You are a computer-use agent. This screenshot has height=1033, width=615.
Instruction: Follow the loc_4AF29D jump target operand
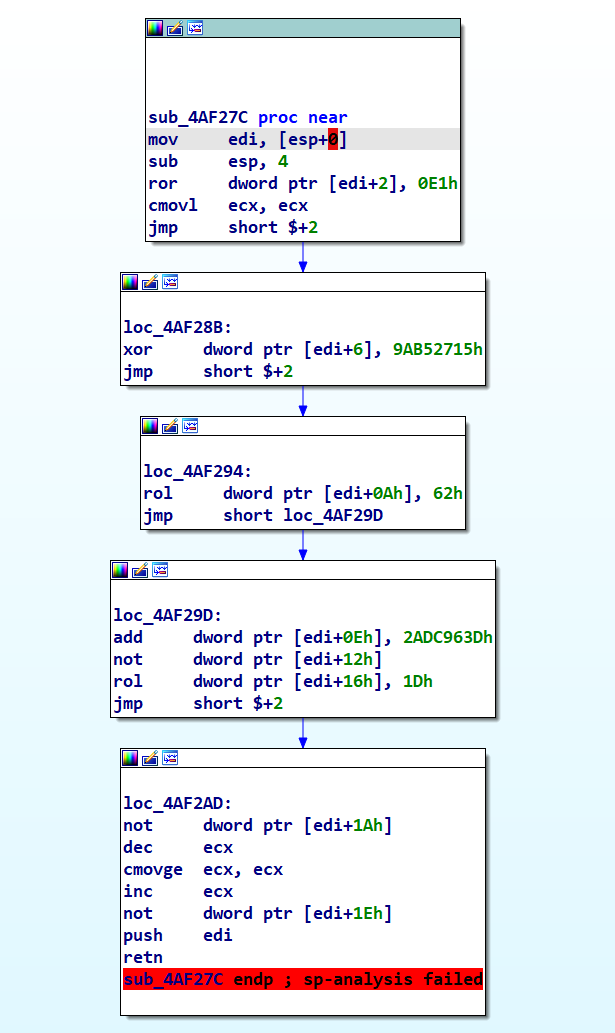coord(326,515)
